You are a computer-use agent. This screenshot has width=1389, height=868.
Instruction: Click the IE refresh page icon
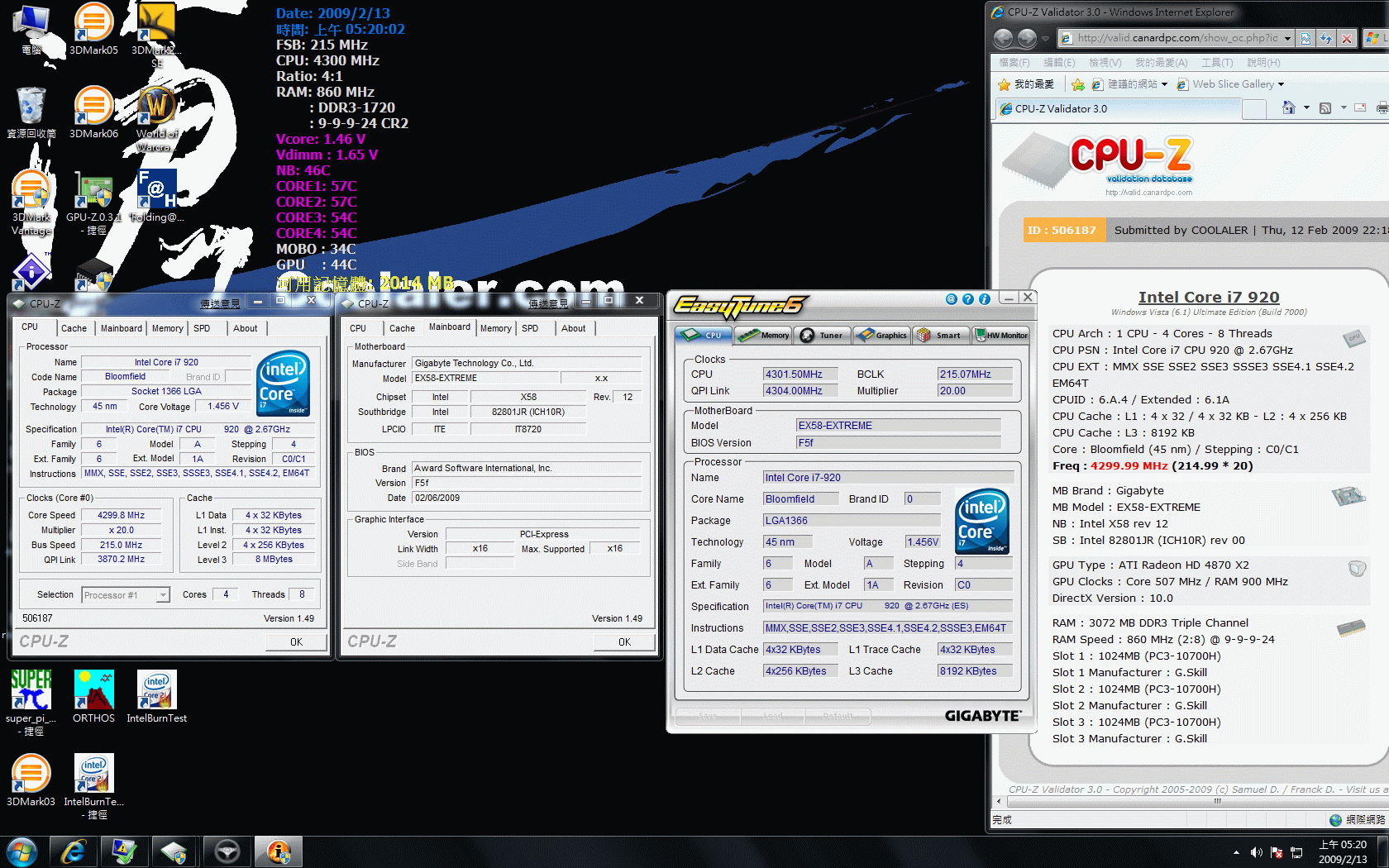1326,38
